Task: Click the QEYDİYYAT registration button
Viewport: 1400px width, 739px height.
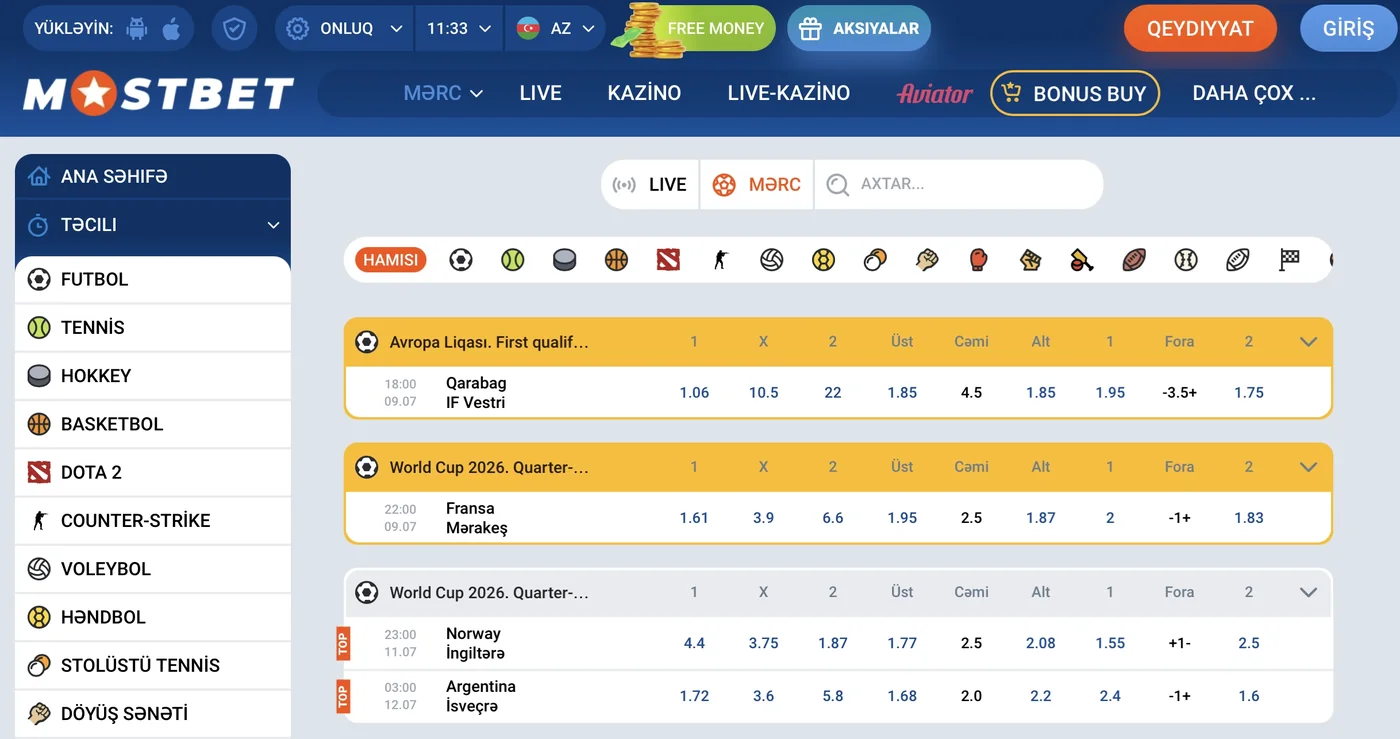Action: 1200,28
